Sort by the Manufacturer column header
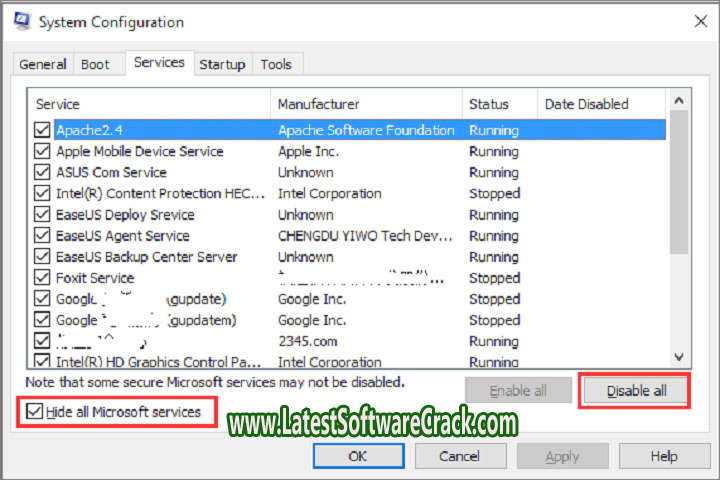Image resolution: width=720 pixels, height=480 pixels. 318,104
